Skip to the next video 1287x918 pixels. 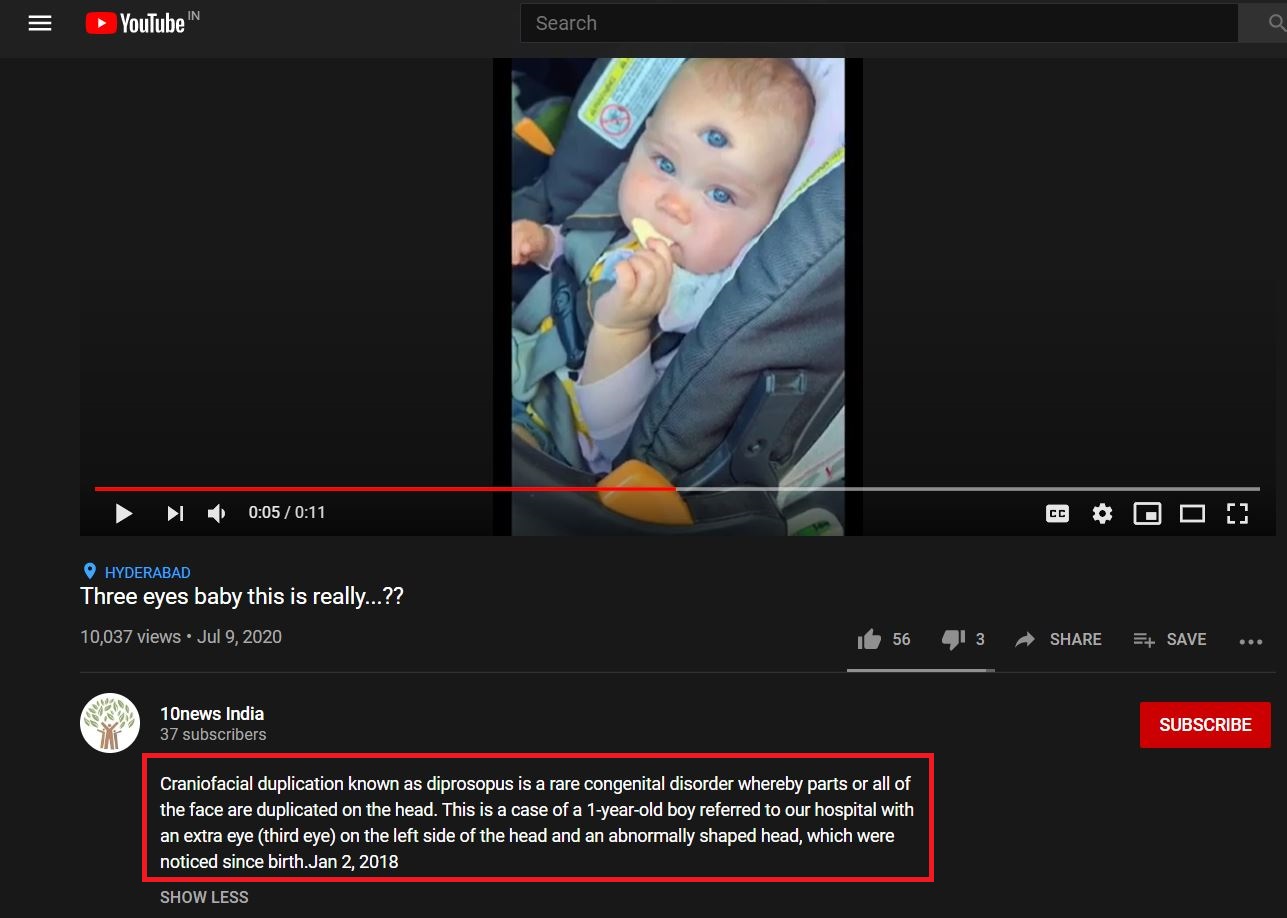click(175, 513)
